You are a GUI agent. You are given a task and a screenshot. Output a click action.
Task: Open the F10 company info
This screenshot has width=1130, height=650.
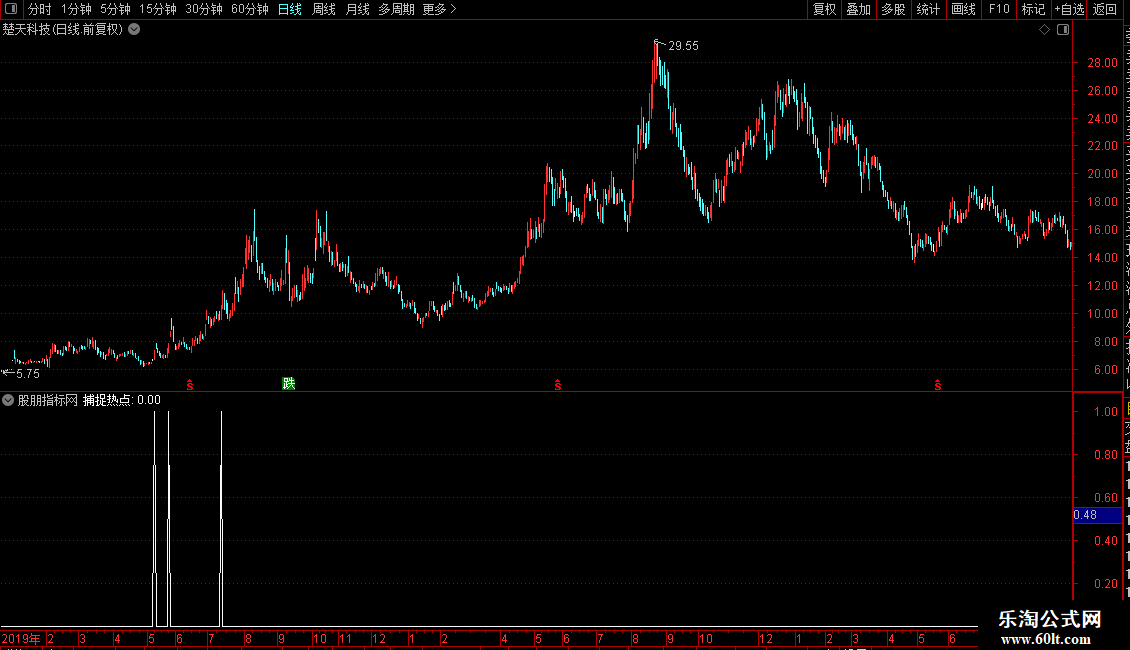(x=999, y=9)
